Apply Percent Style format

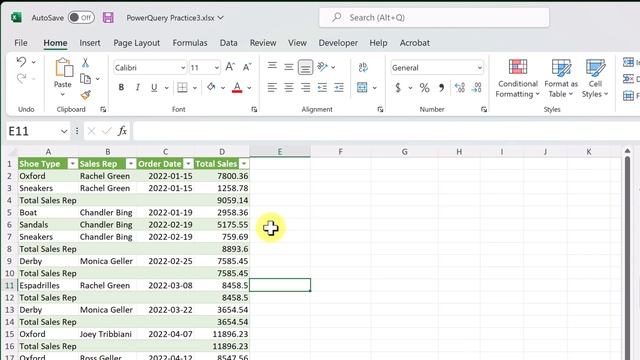point(424,87)
